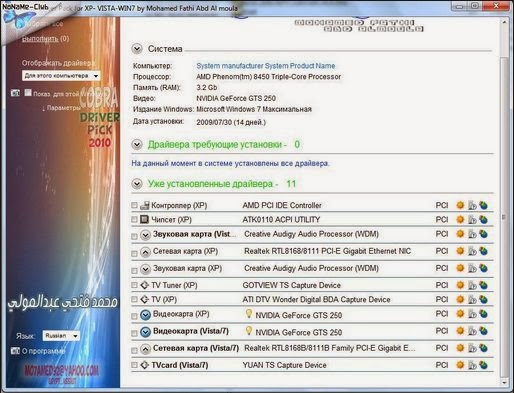Tick the Чипсет (XP) checkbox
The height and width of the screenshot is (393, 514).
134,220
